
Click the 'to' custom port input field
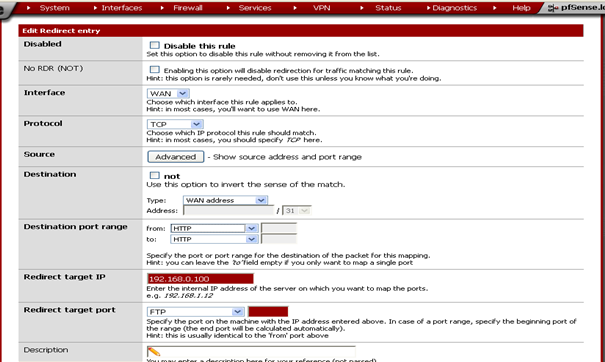279,239
